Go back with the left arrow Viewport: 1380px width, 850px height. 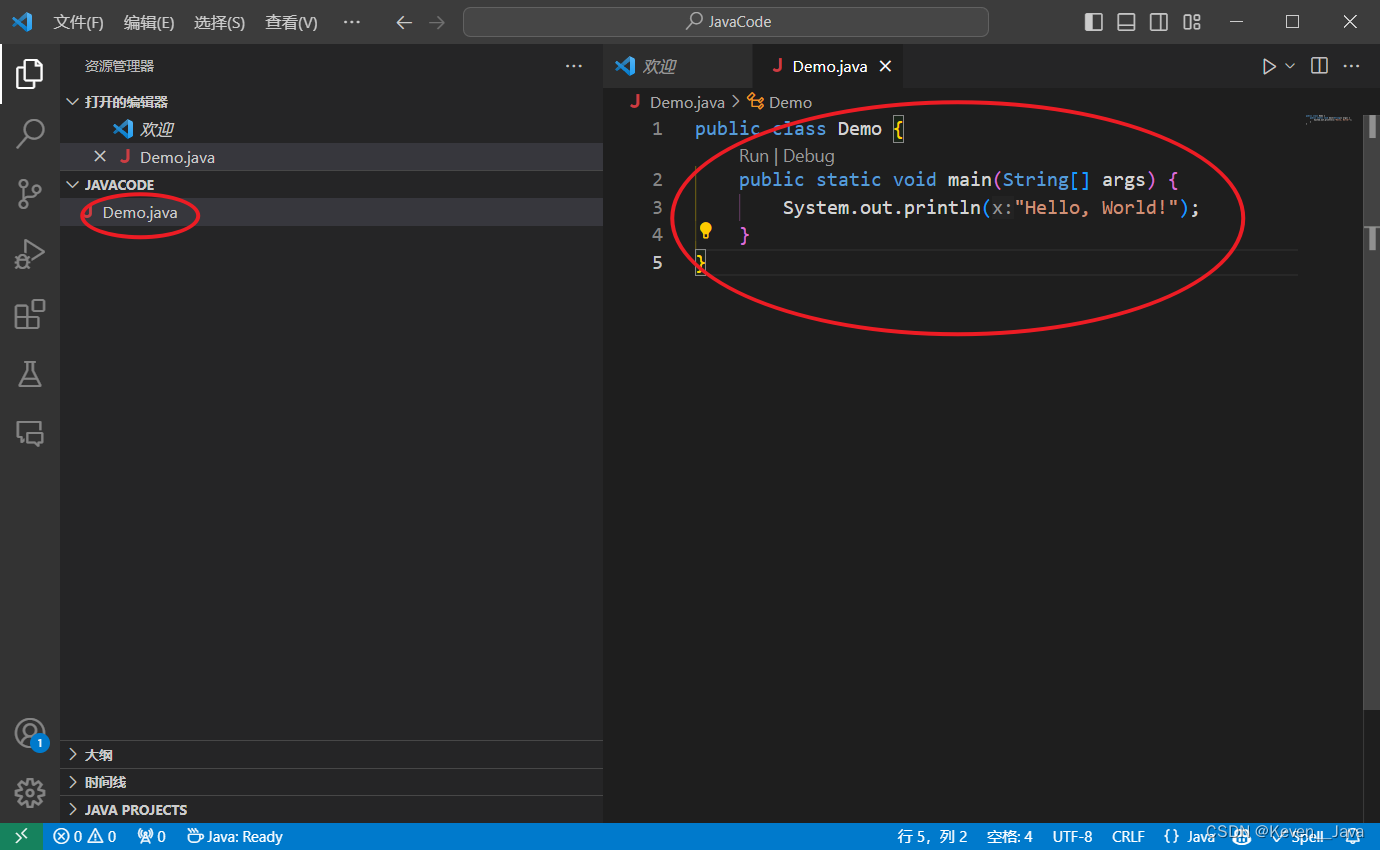(404, 22)
